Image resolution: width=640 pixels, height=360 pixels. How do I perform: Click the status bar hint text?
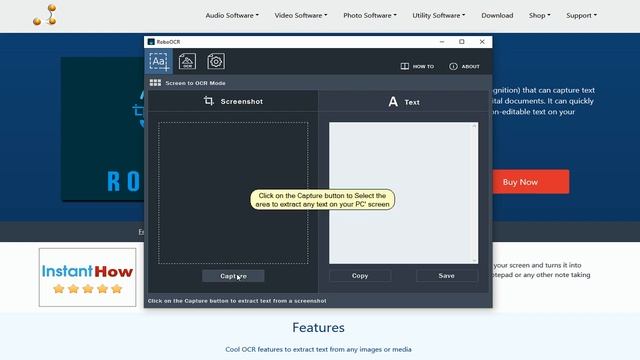(x=237, y=301)
